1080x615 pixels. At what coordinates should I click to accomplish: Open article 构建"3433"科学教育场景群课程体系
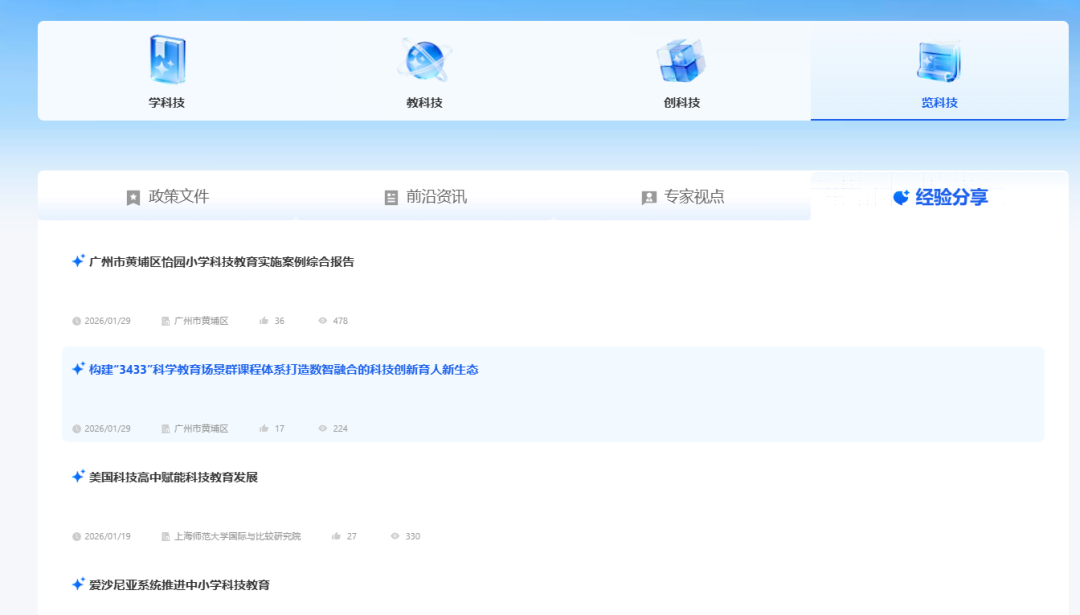284,370
